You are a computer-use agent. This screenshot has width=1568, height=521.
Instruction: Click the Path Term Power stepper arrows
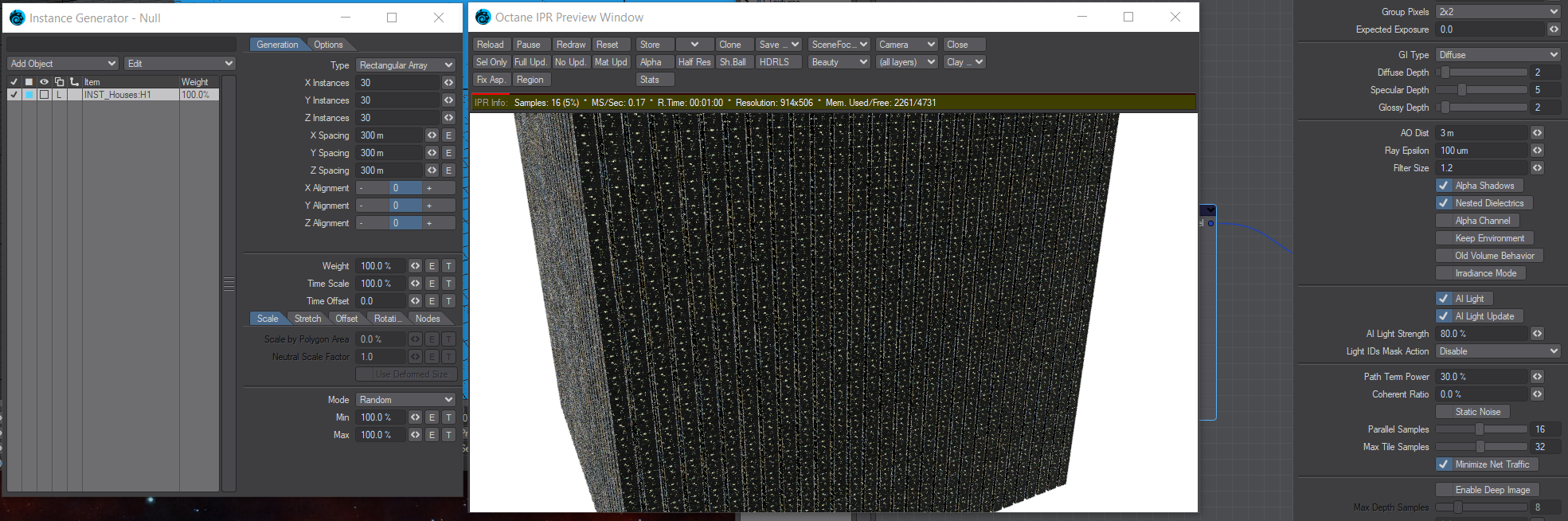click(x=1537, y=377)
